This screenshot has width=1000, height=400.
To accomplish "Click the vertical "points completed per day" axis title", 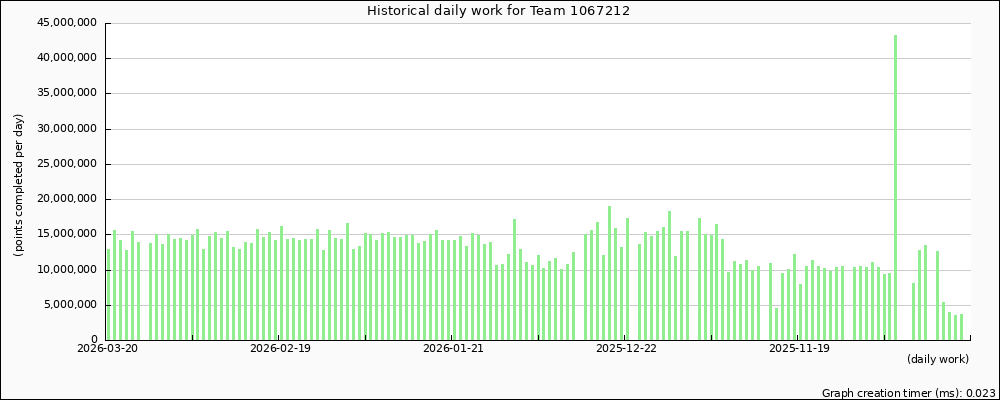I will pyautogui.click(x=19, y=184).
